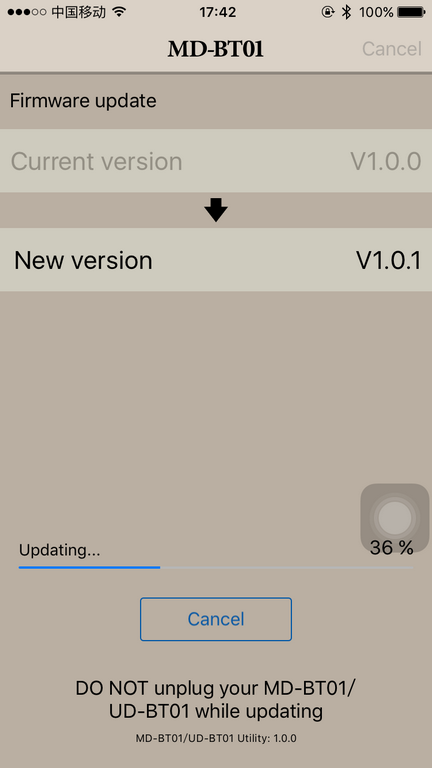Tap Cancel in the top navigation bar

[x=392, y=49]
